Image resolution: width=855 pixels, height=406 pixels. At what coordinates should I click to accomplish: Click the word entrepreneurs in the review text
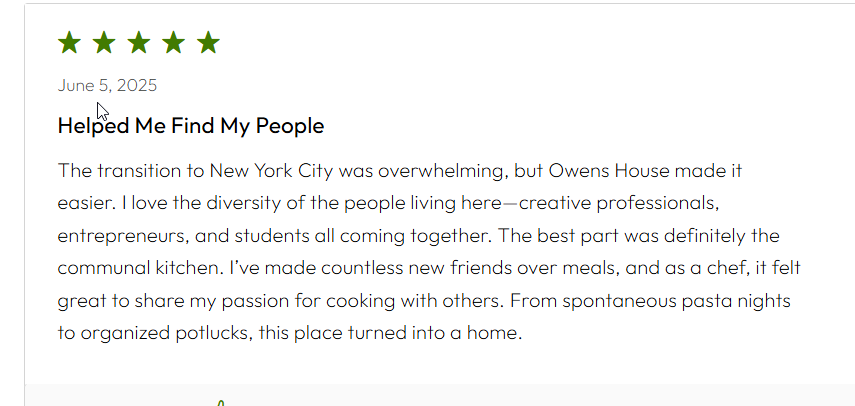pos(124,237)
